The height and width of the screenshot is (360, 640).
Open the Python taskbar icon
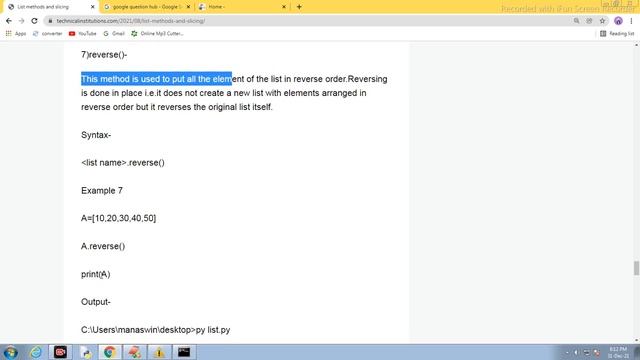click(x=86, y=352)
